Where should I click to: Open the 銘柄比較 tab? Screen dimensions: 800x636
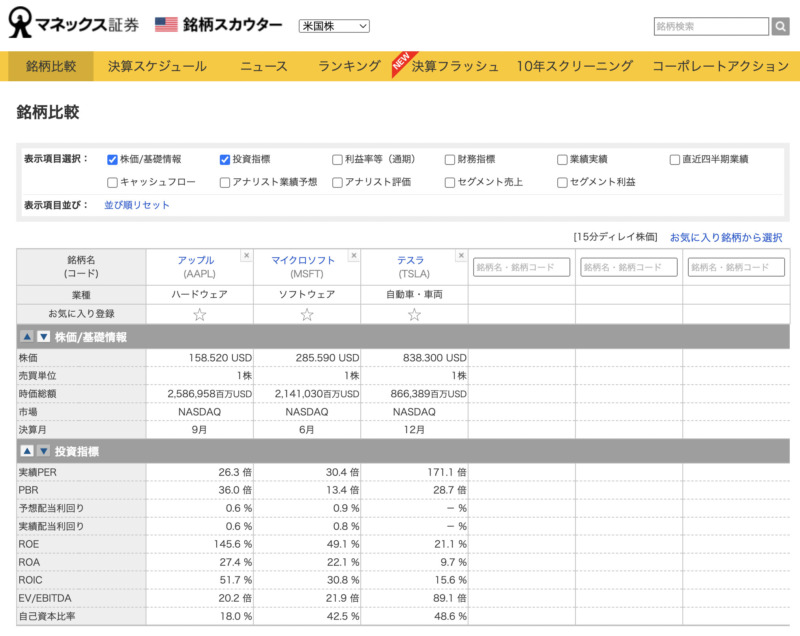coord(51,66)
